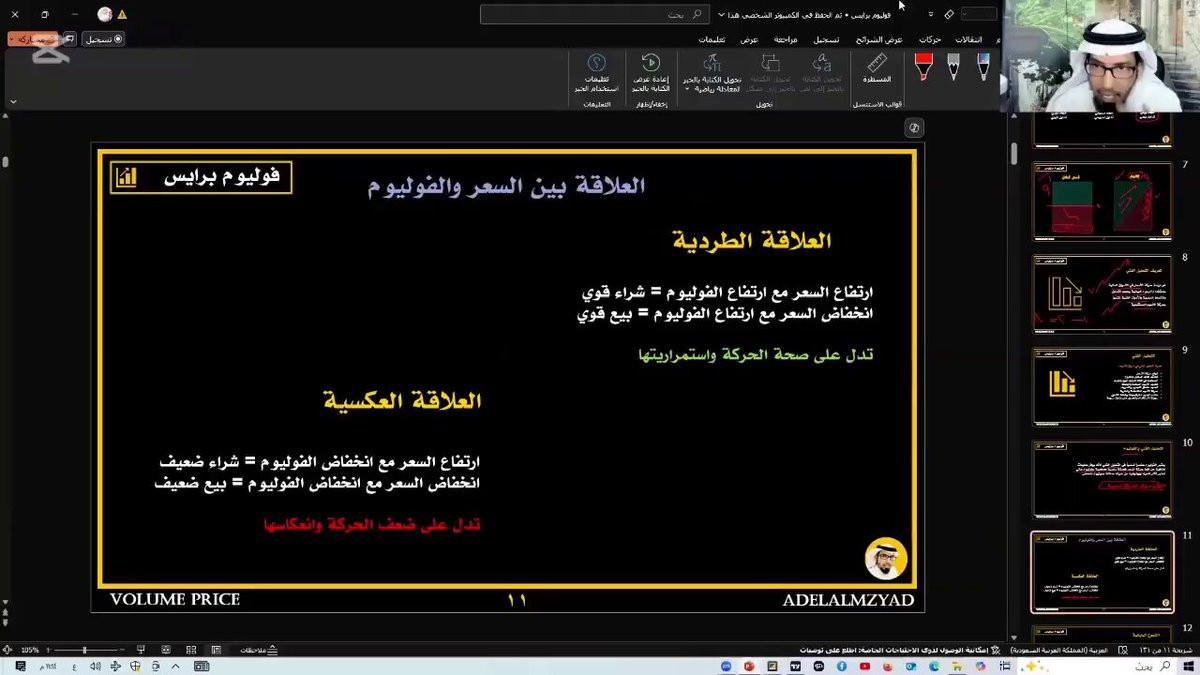This screenshot has height=675, width=1200.
Task: Expand the ink to math dropdown arrow
Action: point(689,89)
